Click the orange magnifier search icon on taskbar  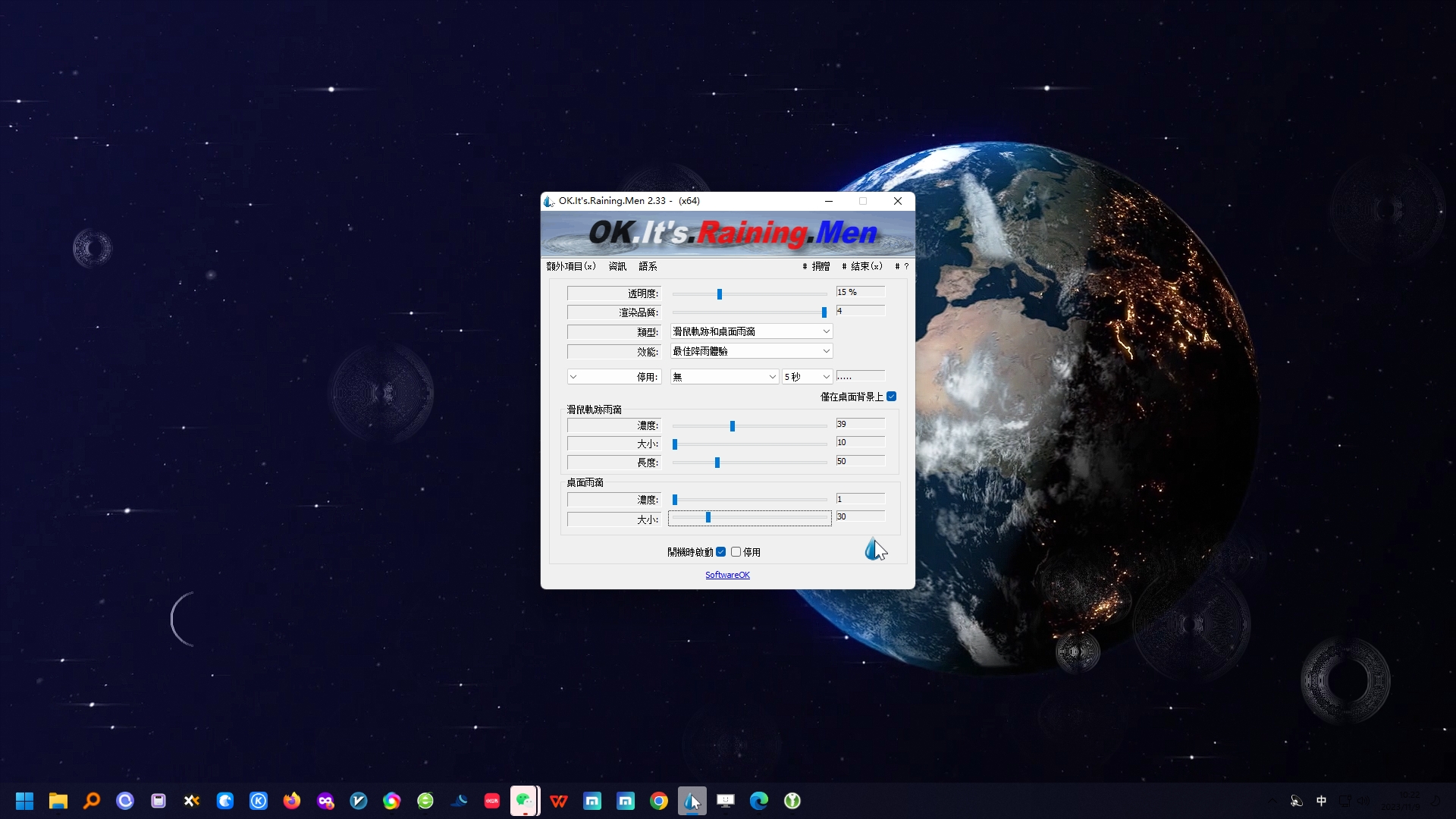(92, 801)
